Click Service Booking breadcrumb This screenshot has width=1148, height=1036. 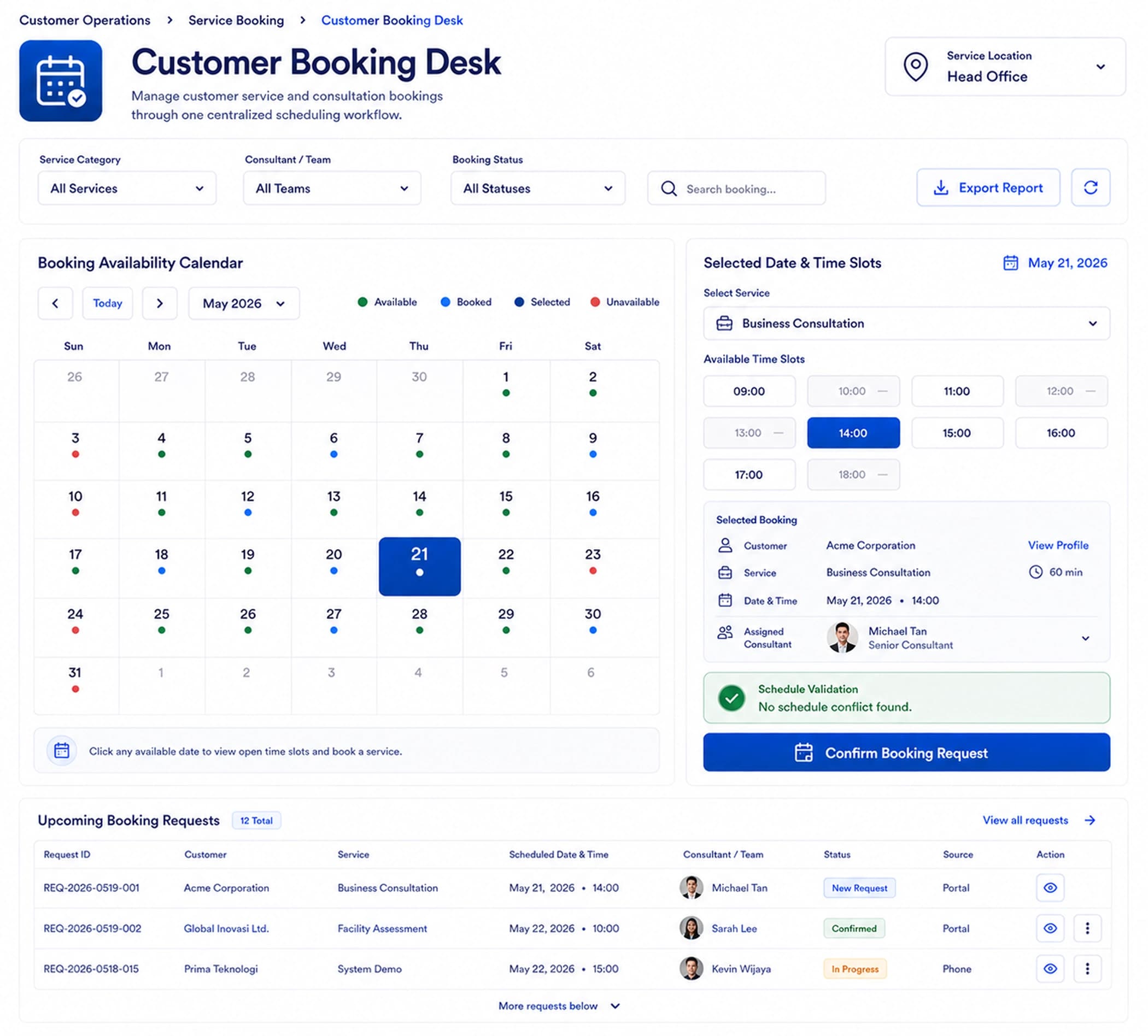(236, 20)
